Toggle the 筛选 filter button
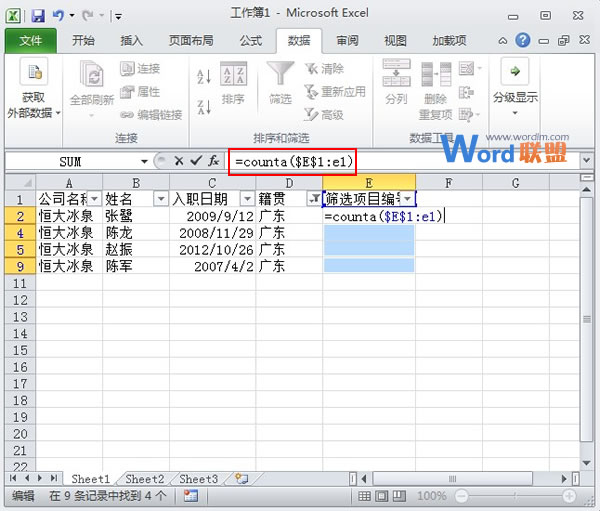Screen dimensions: 600x511 click(280, 83)
